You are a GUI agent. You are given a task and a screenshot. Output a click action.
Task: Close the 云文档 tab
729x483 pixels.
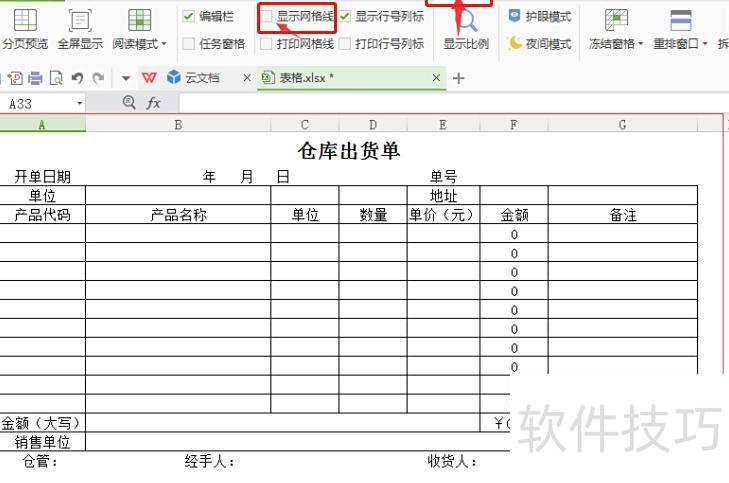247,78
